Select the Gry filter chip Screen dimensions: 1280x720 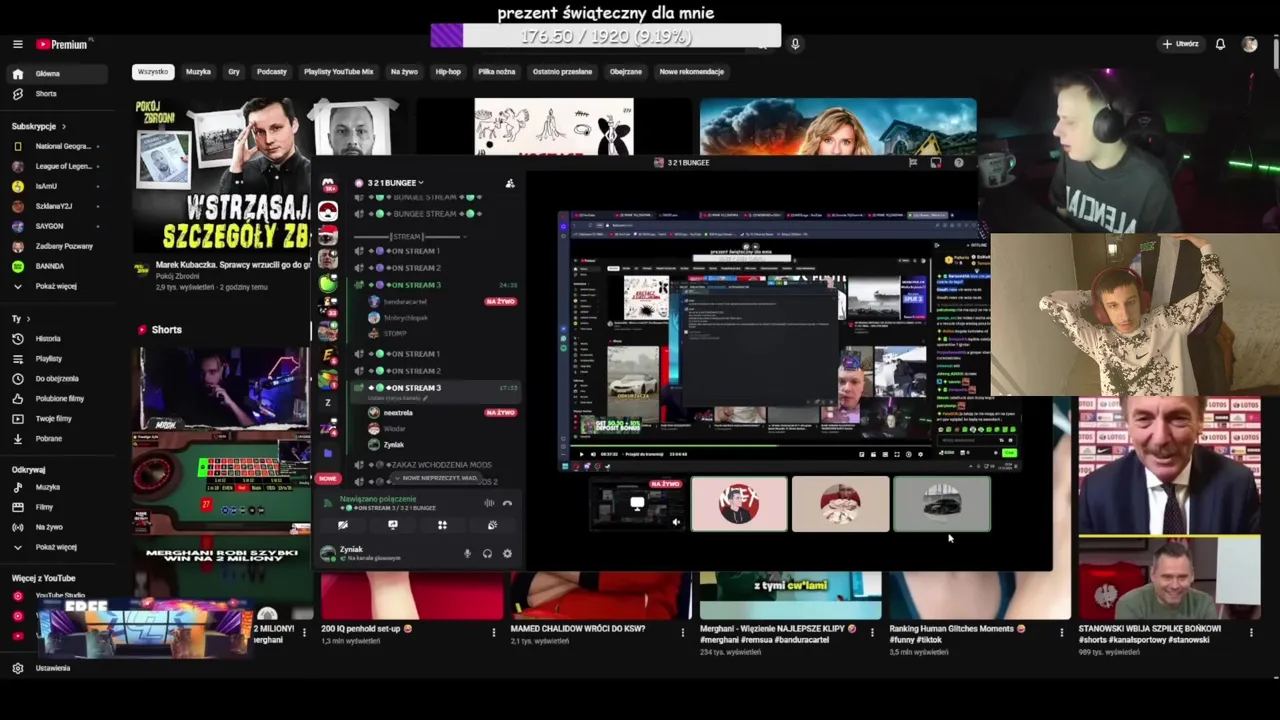(x=234, y=72)
